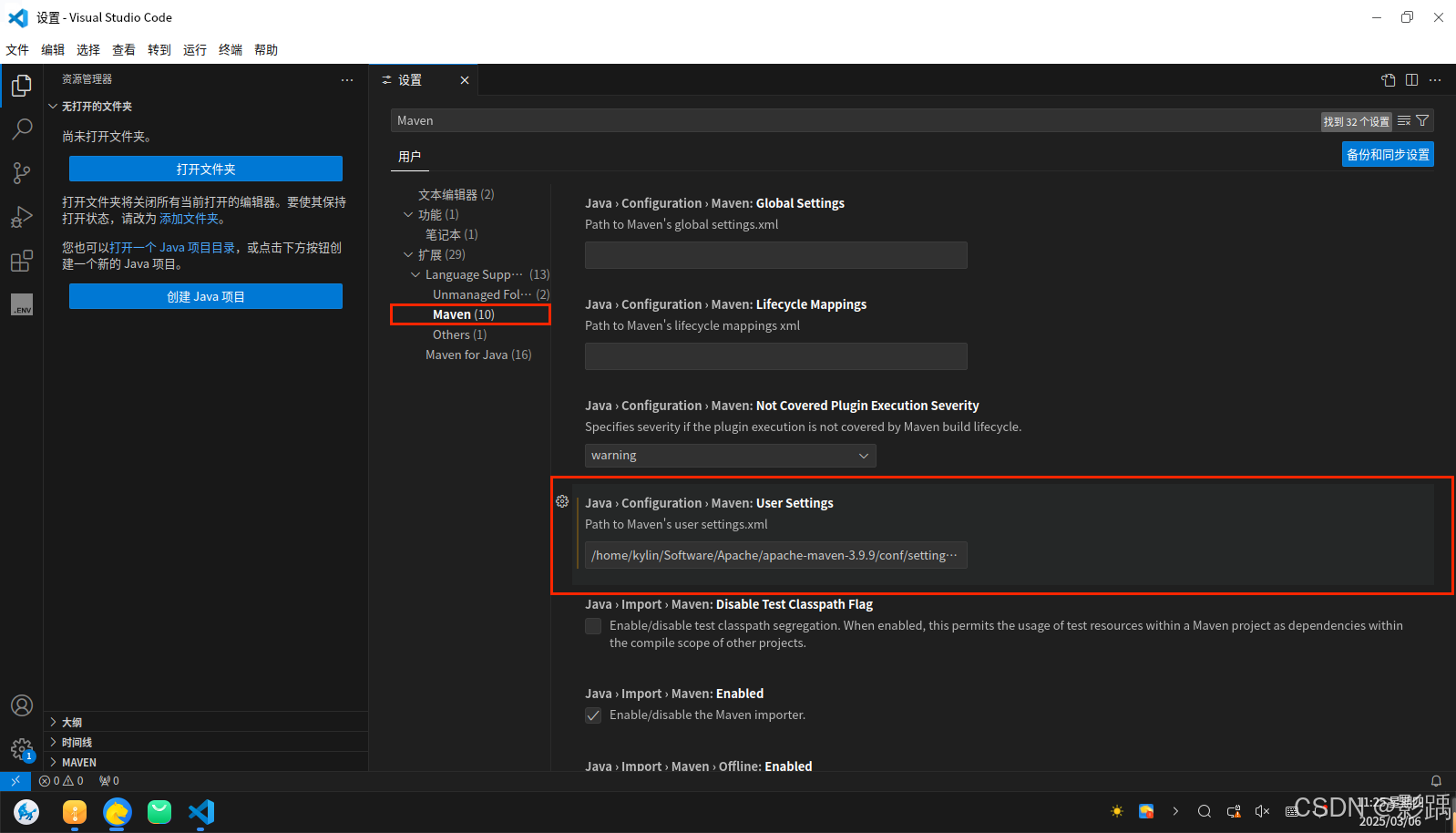Expand the MAVEN section

53,762
